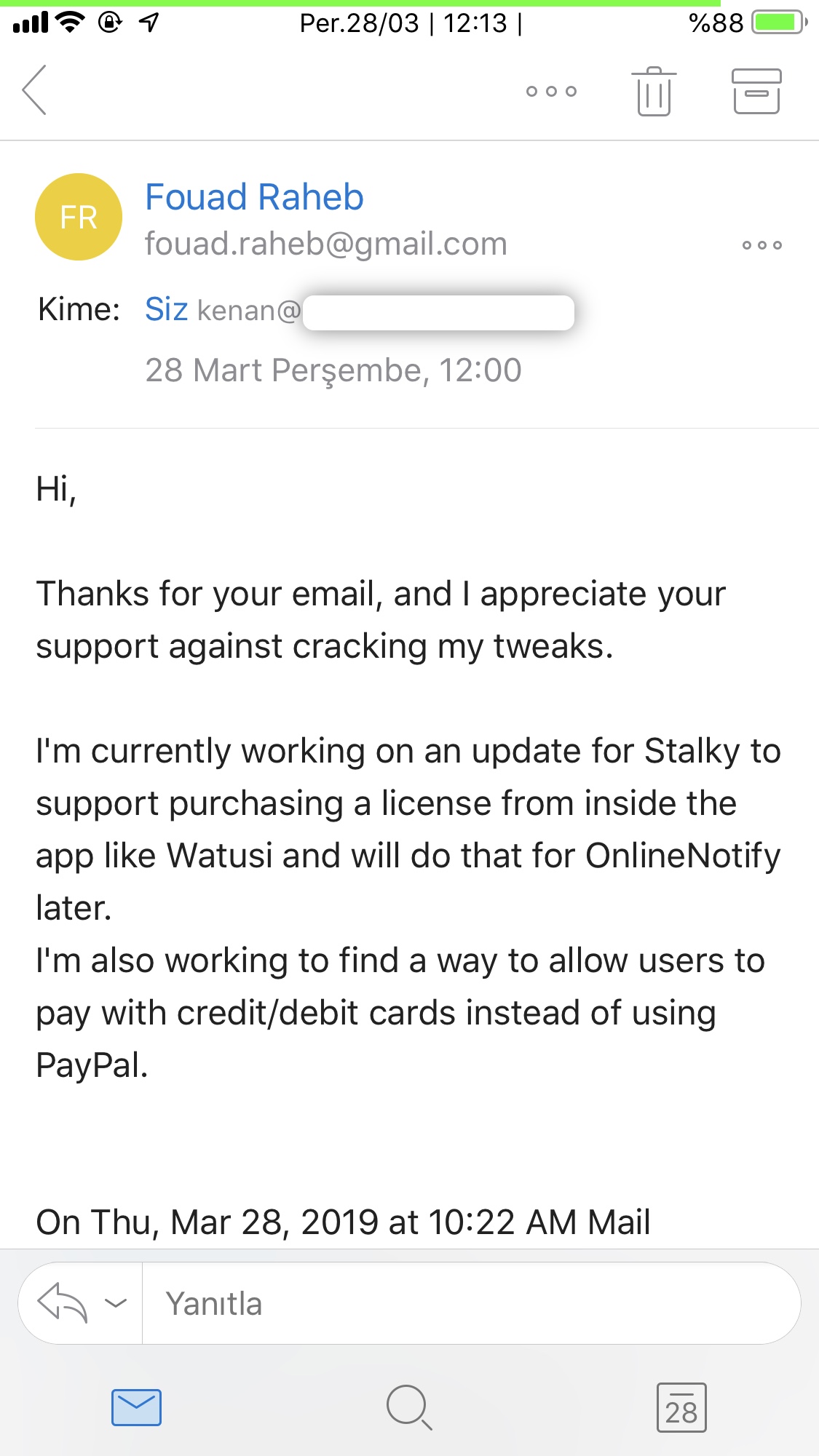Open Fouad Raheb sender name link
This screenshot has height=1456, width=819.
click(x=254, y=197)
